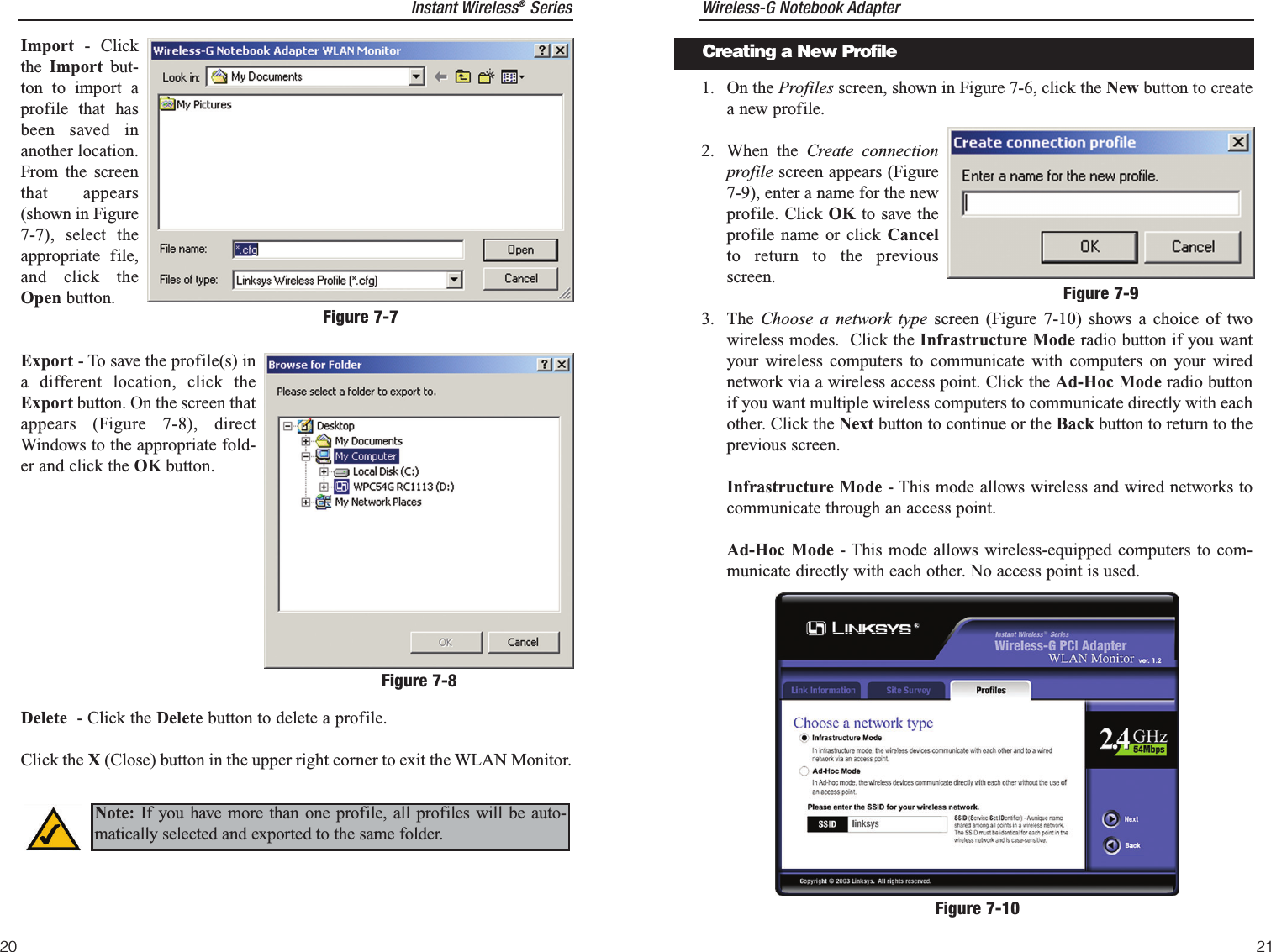1271x952 pixels.
Task: Switch to the Profiles tab
Action: pyautogui.click(x=991, y=690)
